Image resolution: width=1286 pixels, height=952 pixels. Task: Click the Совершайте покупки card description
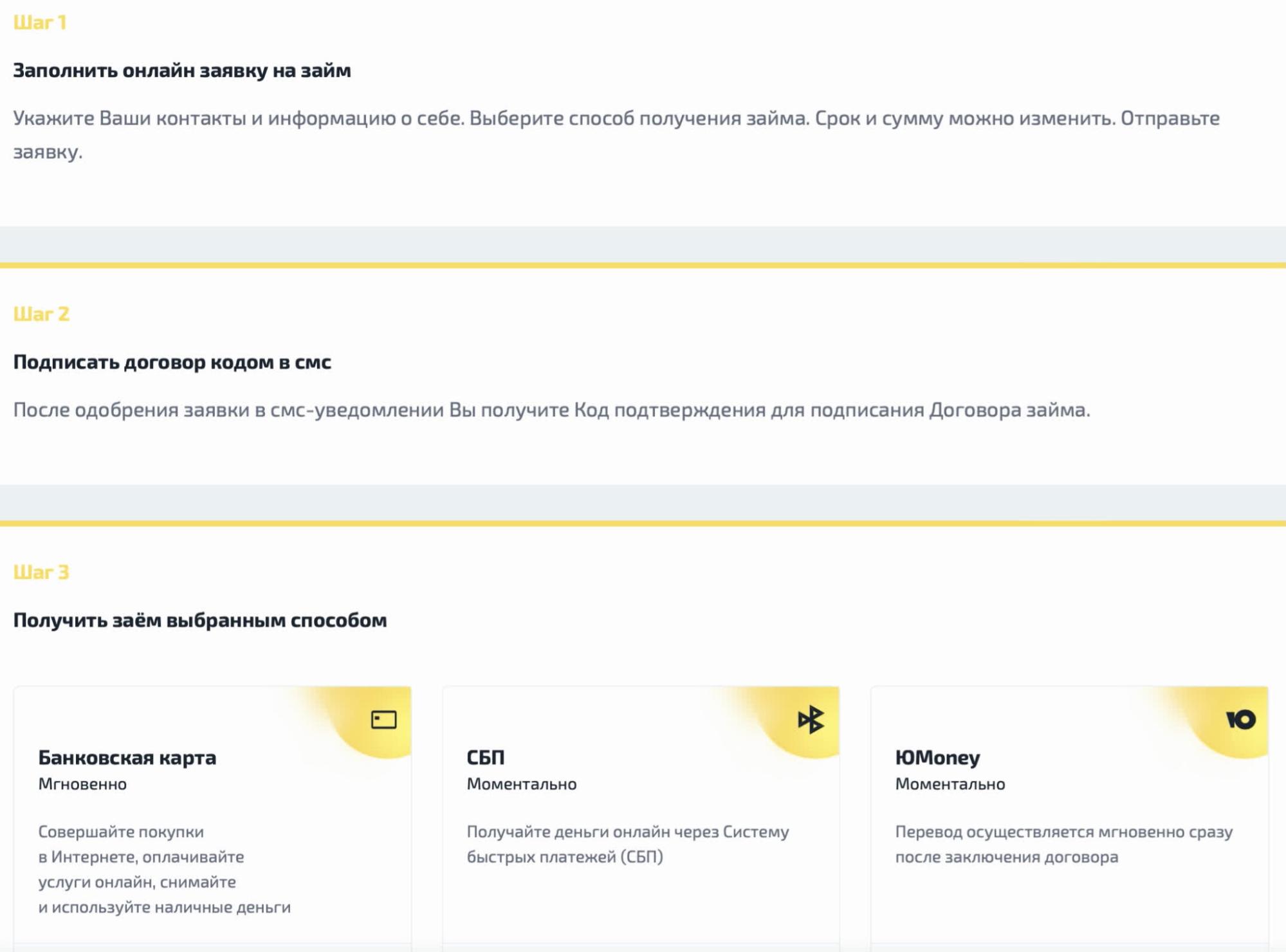click(164, 869)
